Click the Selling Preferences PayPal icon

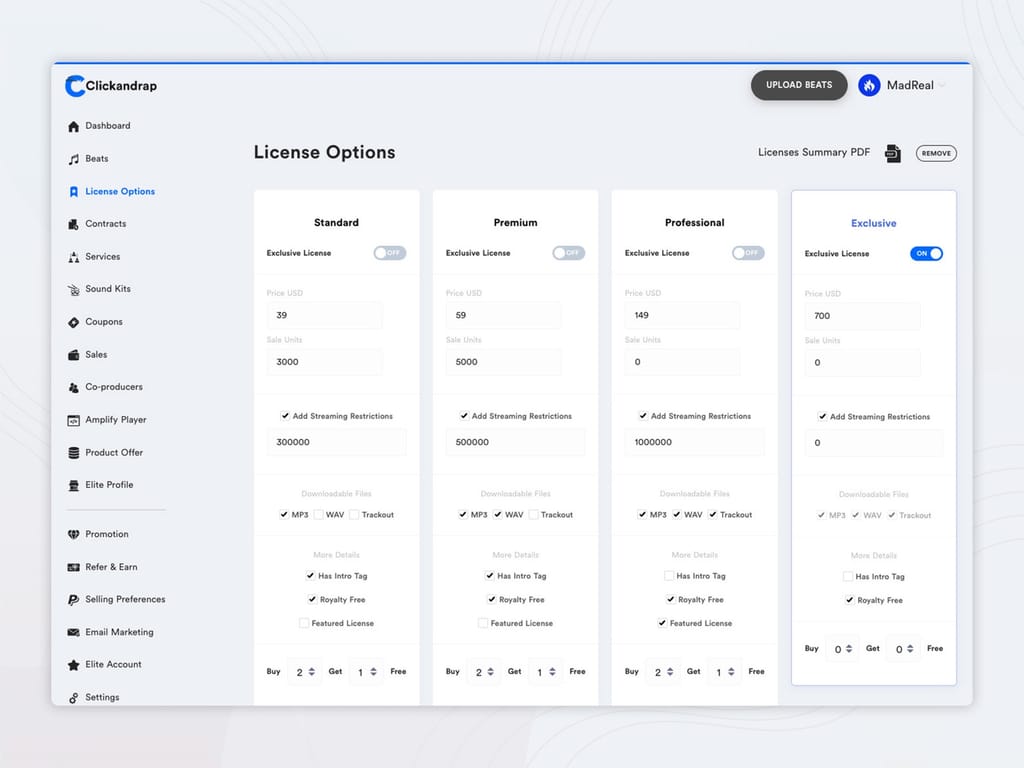coord(74,600)
